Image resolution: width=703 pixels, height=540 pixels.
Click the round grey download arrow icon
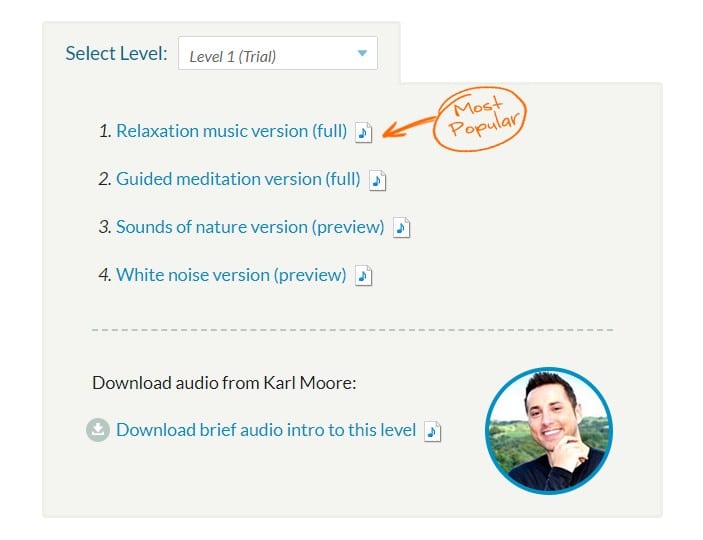(98, 430)
